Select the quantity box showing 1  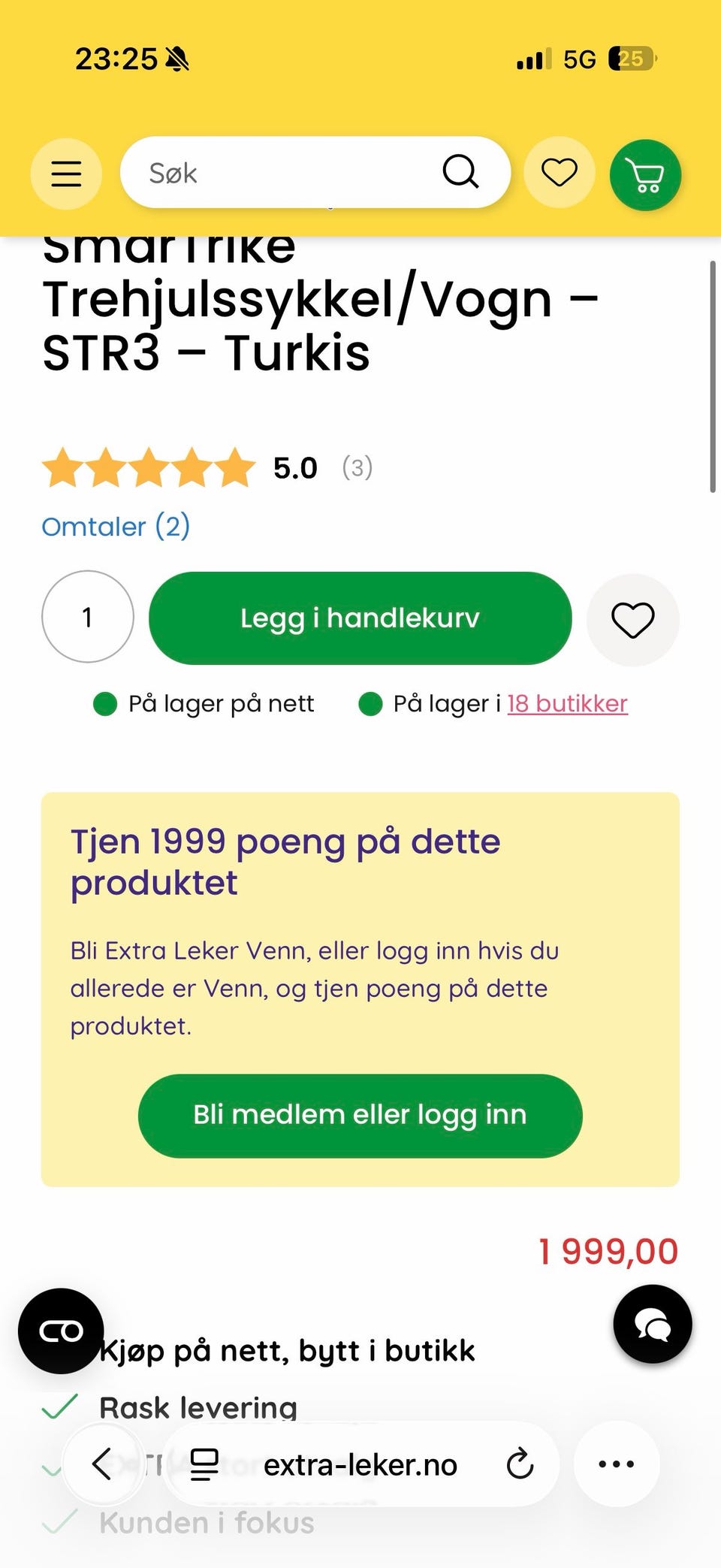pos(88,617)
